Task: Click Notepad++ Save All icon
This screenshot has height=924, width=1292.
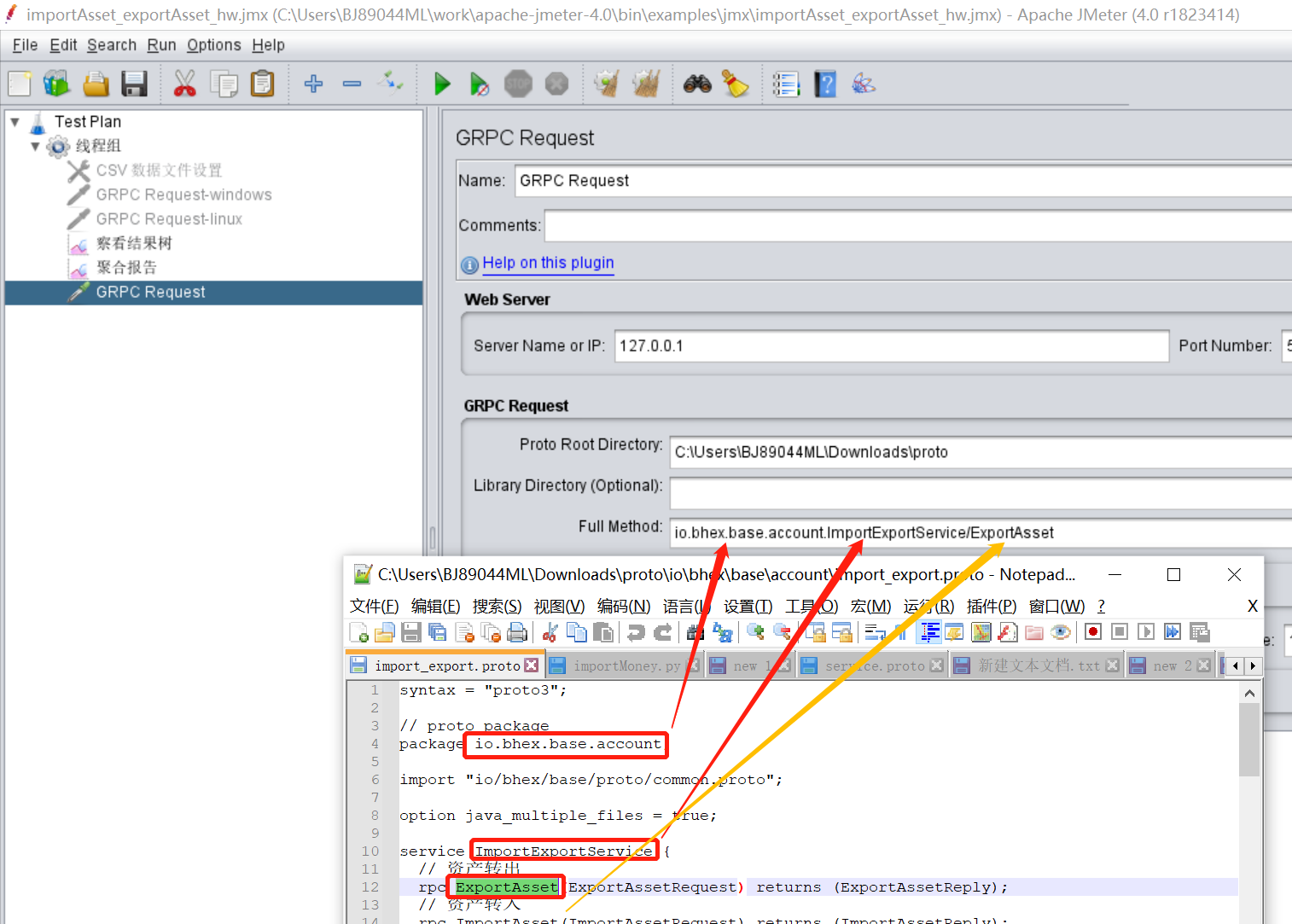Action: [438, 632]
